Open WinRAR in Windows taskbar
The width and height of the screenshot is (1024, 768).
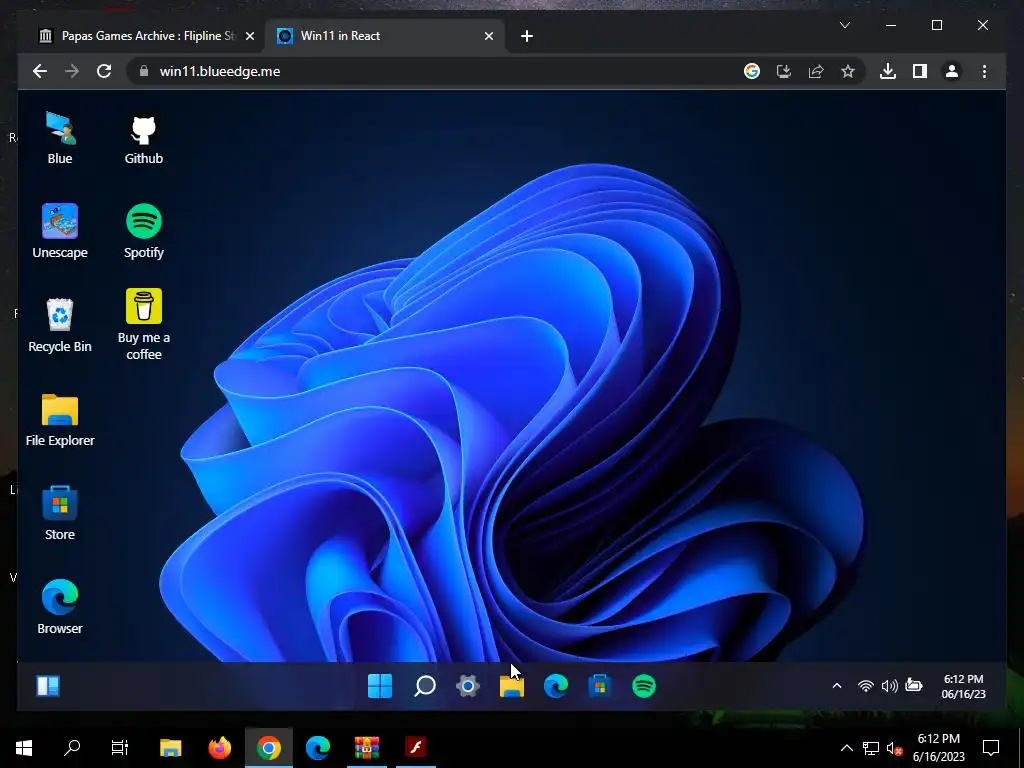coord(366,748)
